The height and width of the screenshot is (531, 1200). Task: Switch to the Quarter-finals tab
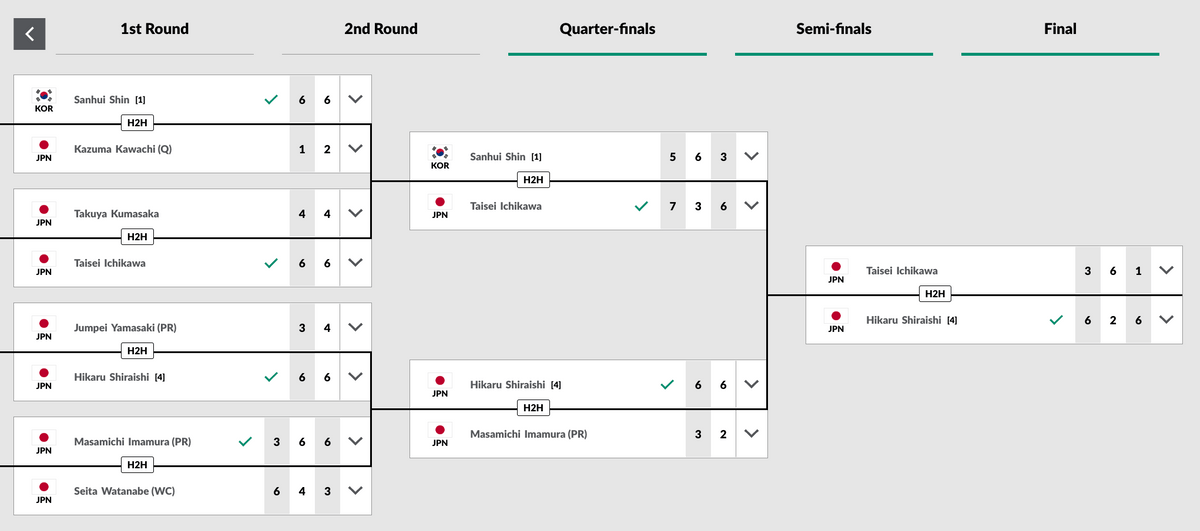(607, 29)
